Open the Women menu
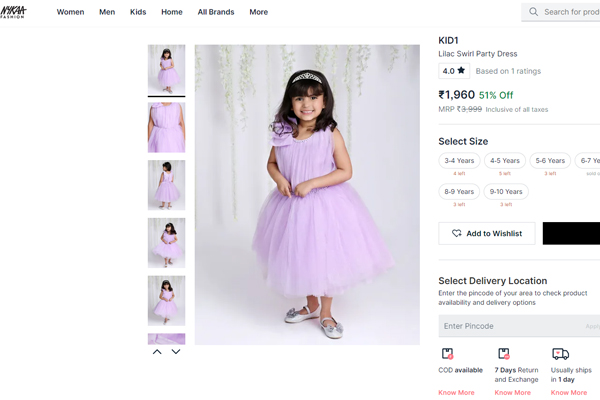600x400 pixels. (x=70, y=12)
